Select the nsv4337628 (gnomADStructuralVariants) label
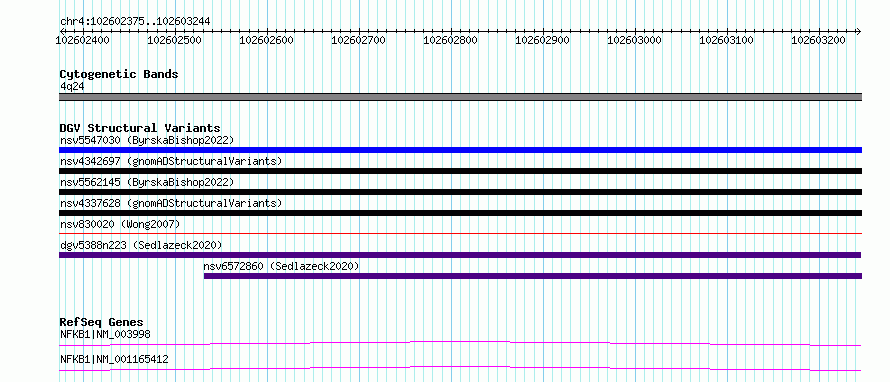Image resolution: width=890 pixels, height=382 pixels. click(x=171, y=203)
